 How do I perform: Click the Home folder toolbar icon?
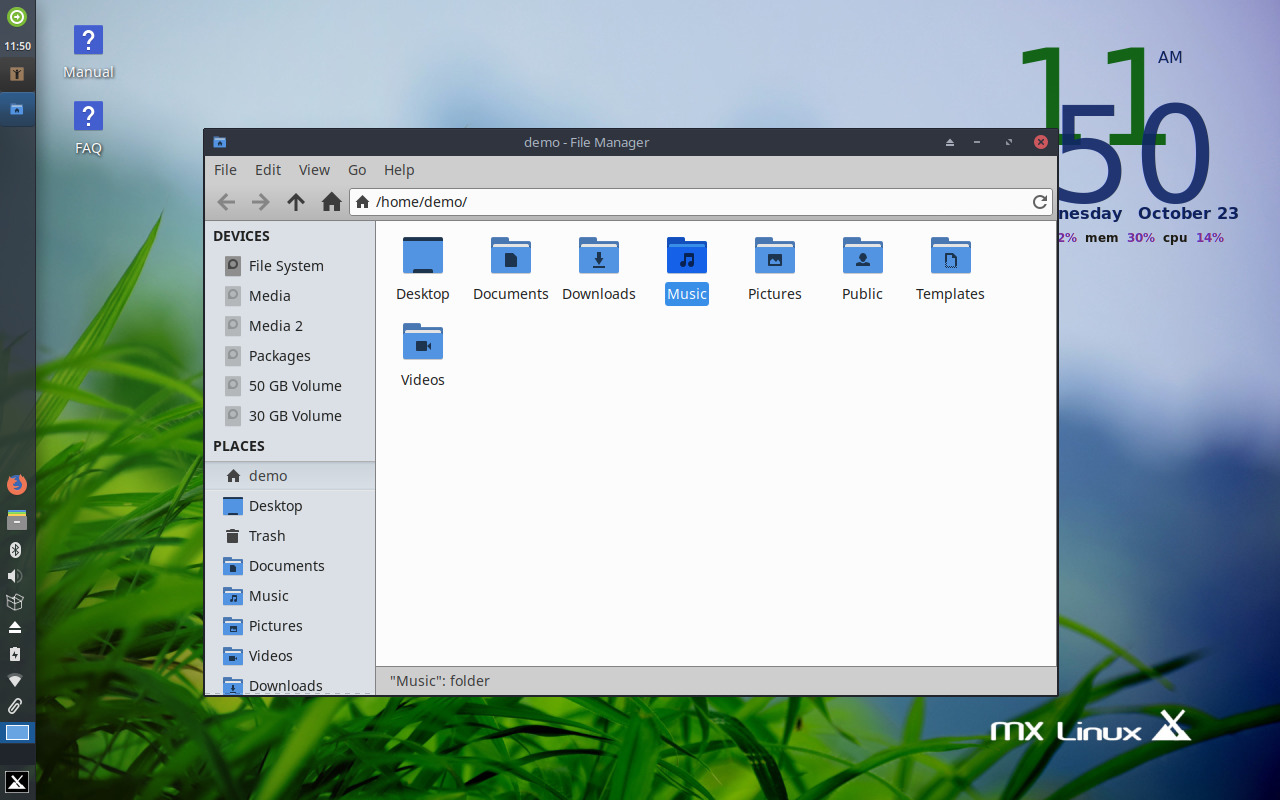click(x=332, y=202)
